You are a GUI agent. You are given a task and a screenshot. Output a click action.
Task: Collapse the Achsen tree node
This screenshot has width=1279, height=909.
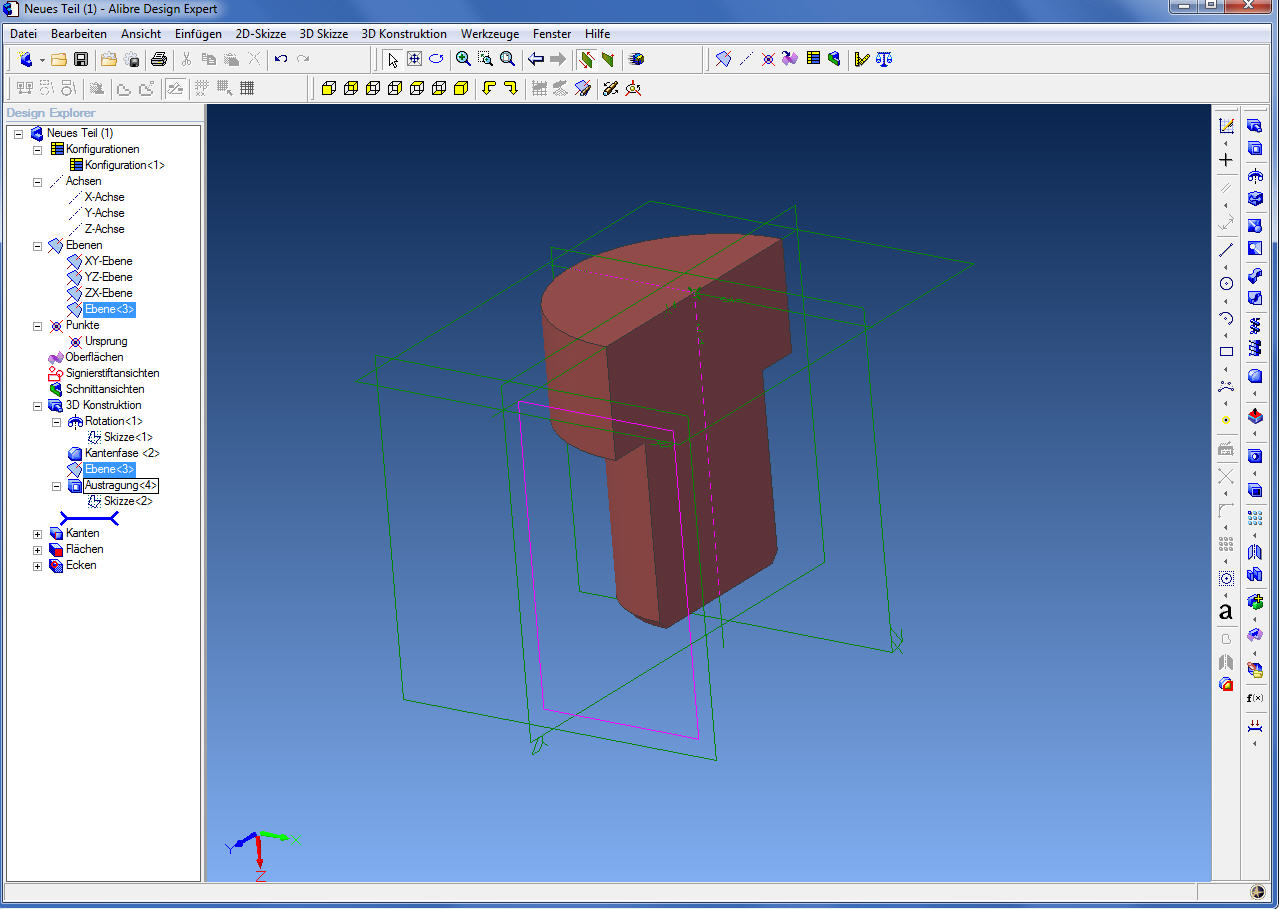[37, 181]
